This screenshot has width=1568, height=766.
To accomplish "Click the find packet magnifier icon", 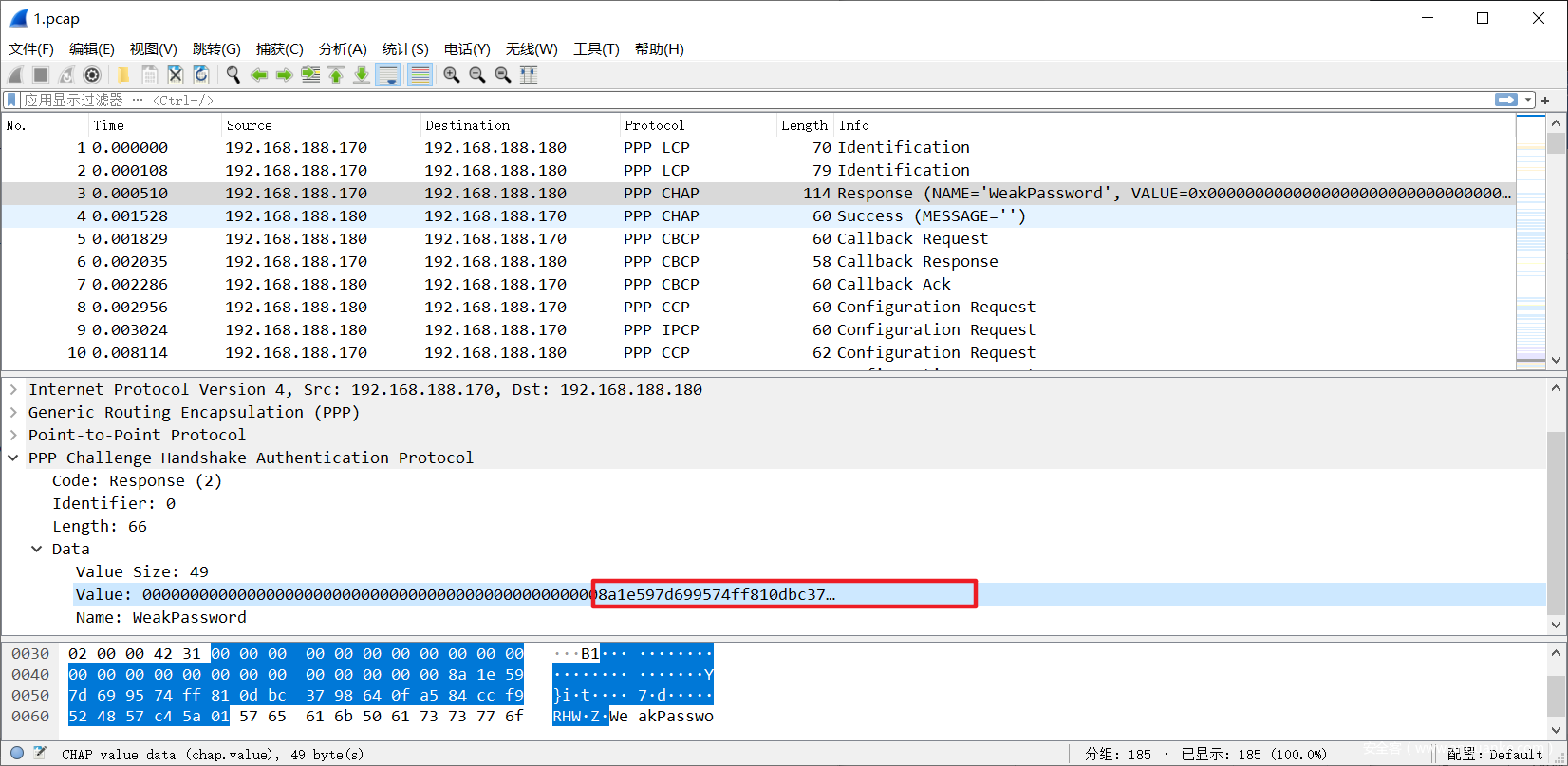I will (x=233, y=75).
